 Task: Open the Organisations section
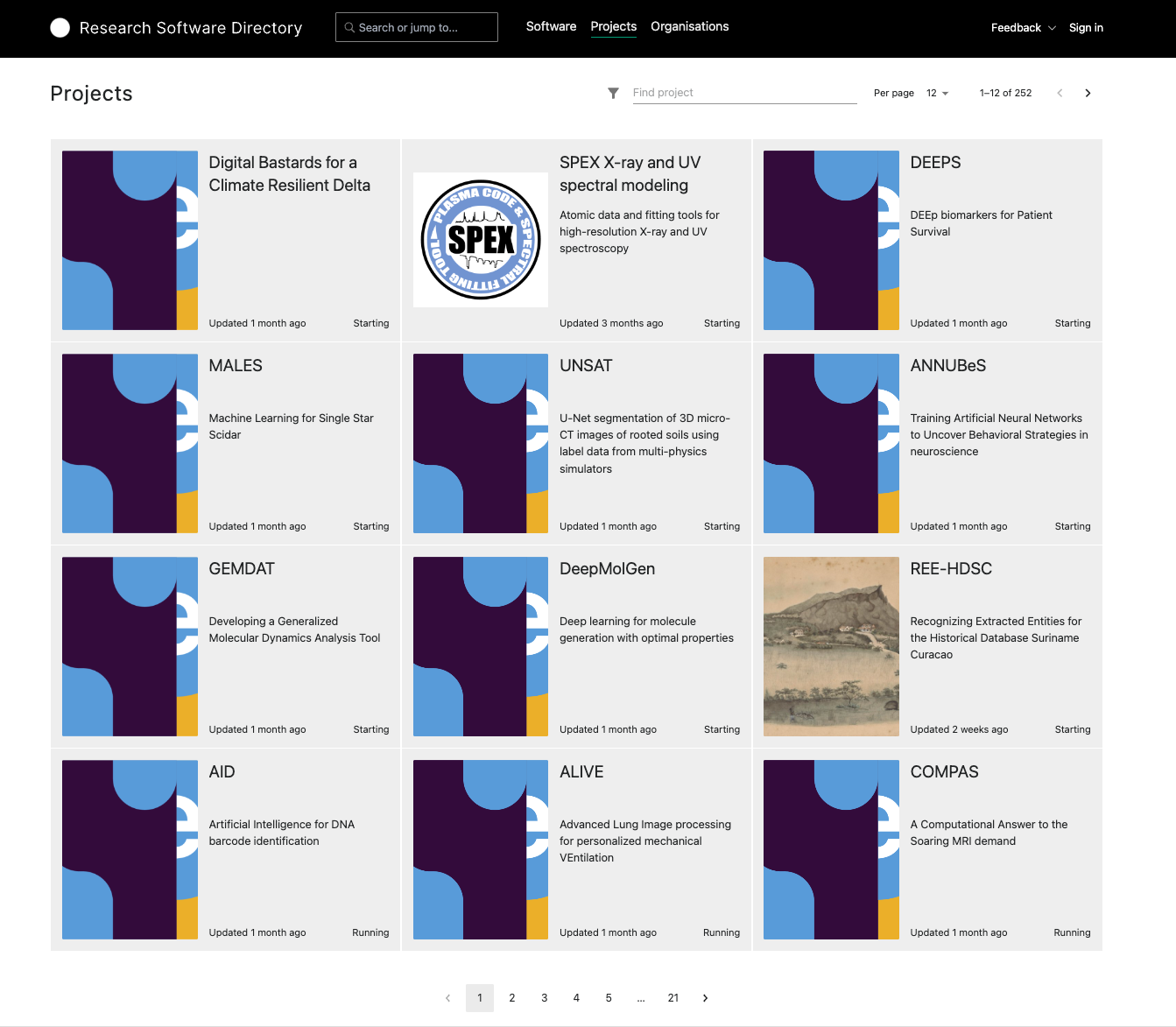(689, 26)
